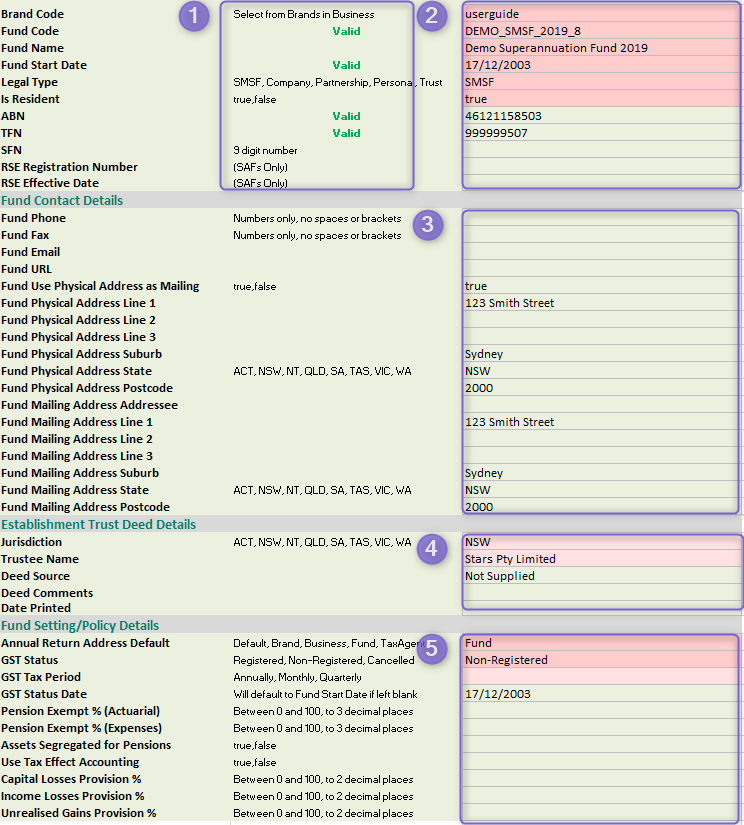
Task: Select empty Use Tax Effect Accounting value cell
Action: (601, 762)
